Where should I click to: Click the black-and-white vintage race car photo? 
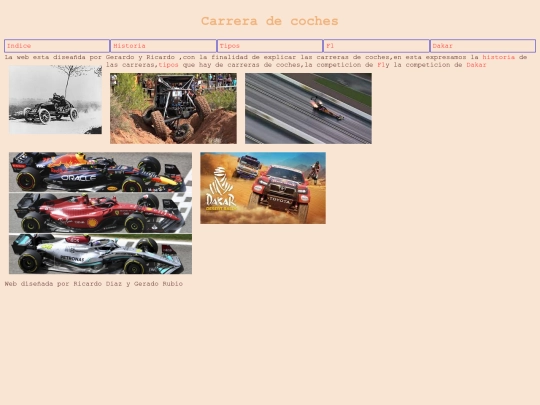click(55, 100)
